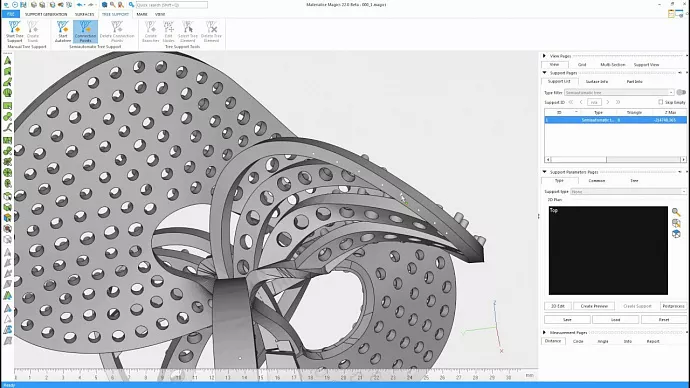Collapse the Support Parameters Pages section
The image size is (690, 388).
[544, 172]
